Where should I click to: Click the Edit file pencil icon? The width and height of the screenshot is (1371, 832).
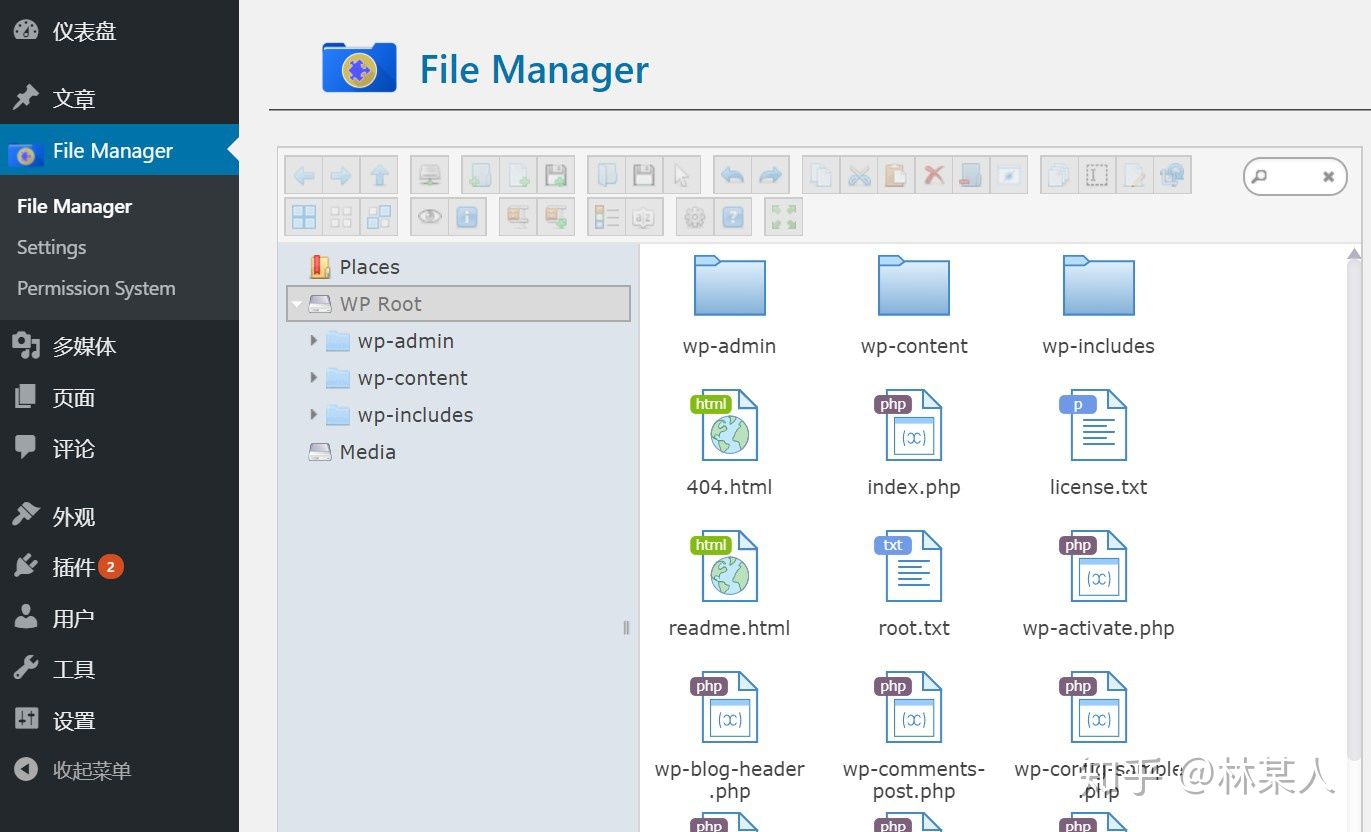1134,176
